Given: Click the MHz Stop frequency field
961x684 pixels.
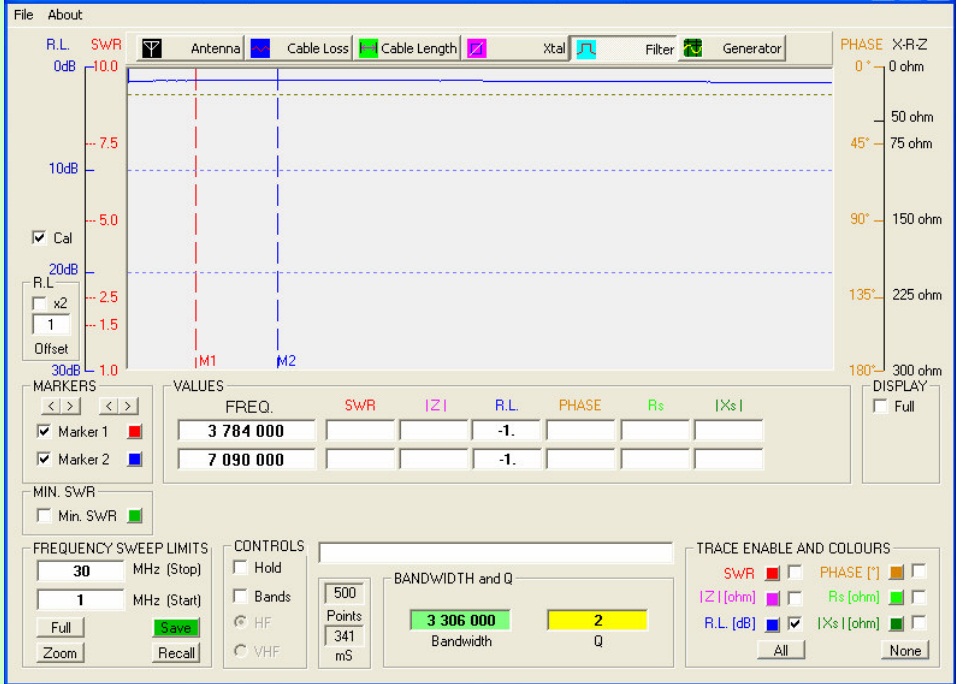Looking at the screenshot, I should (81, 571).
